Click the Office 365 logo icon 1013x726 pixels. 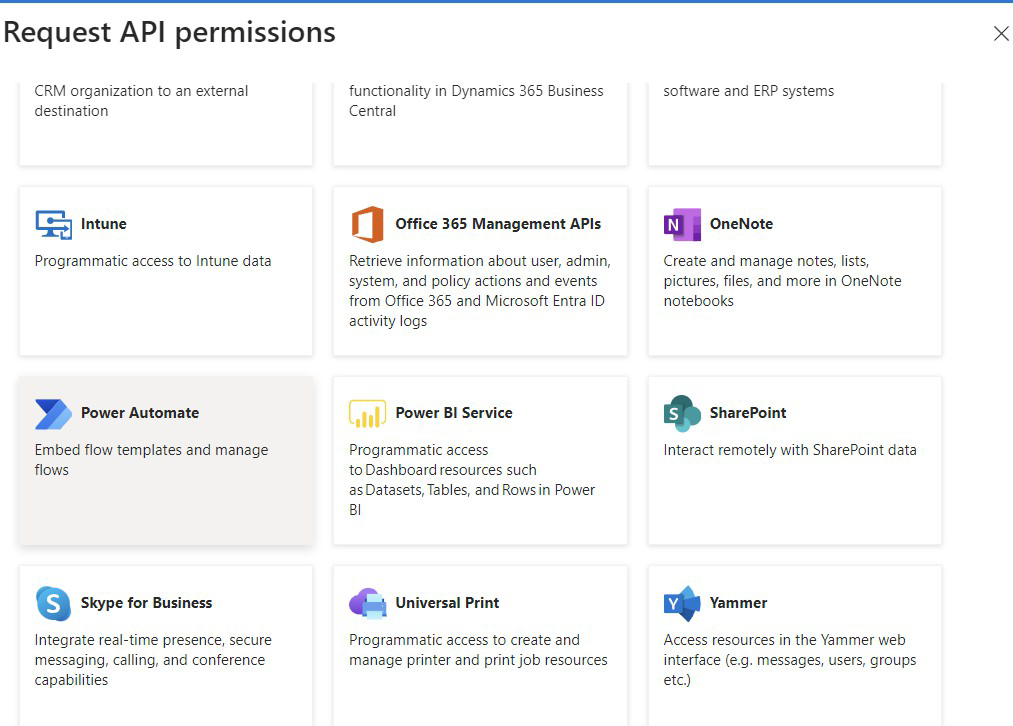click(x=368, y=224)
